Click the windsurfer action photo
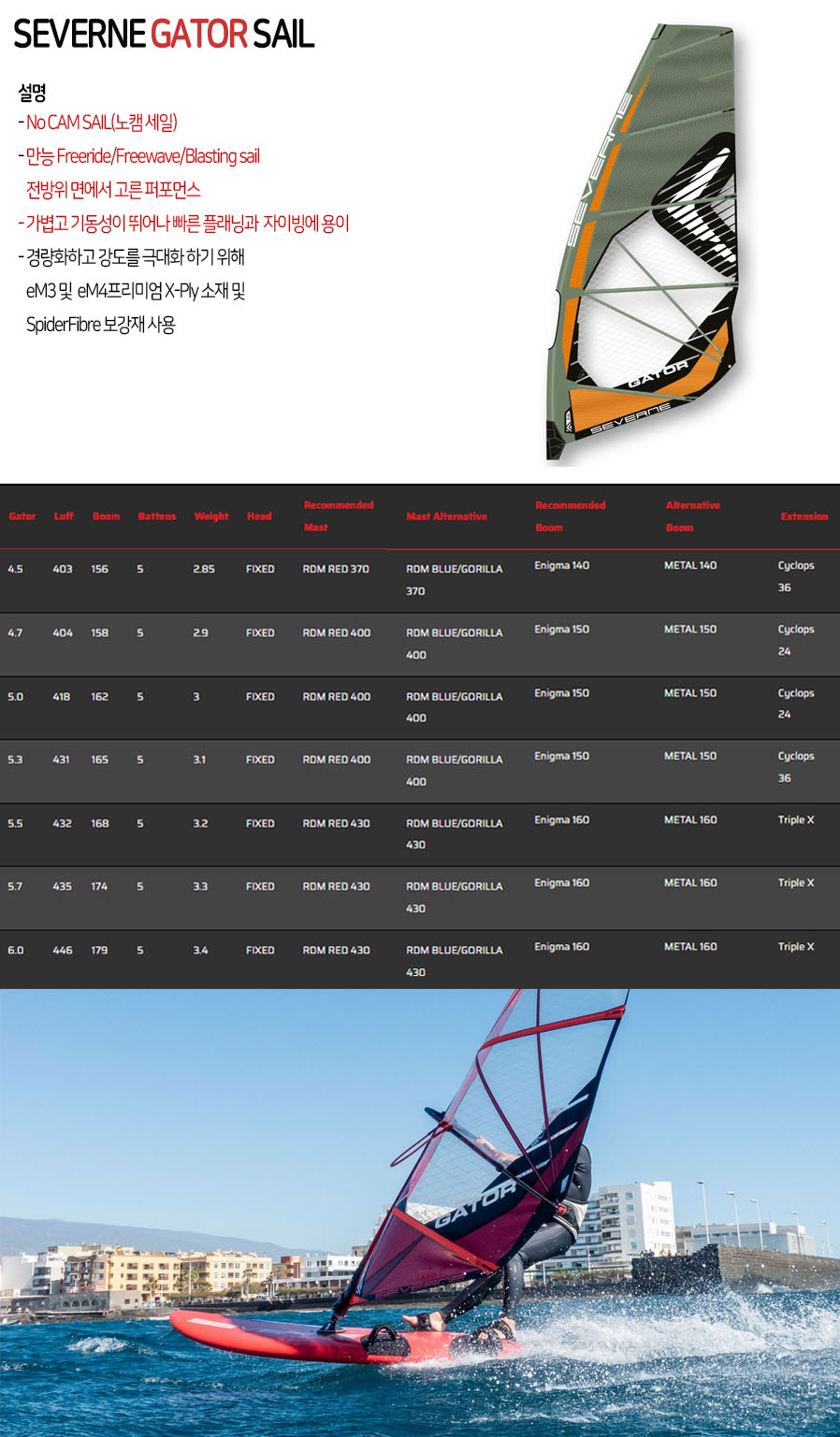 [420, 1212]
